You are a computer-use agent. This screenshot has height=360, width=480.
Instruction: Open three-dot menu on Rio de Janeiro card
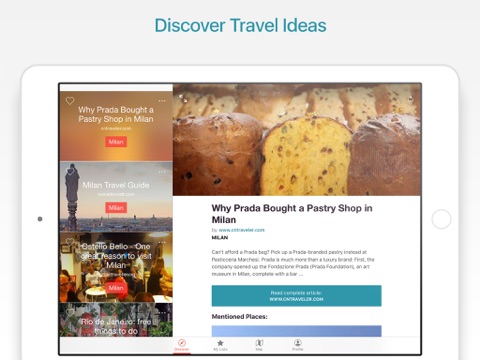tap(162, 313)
